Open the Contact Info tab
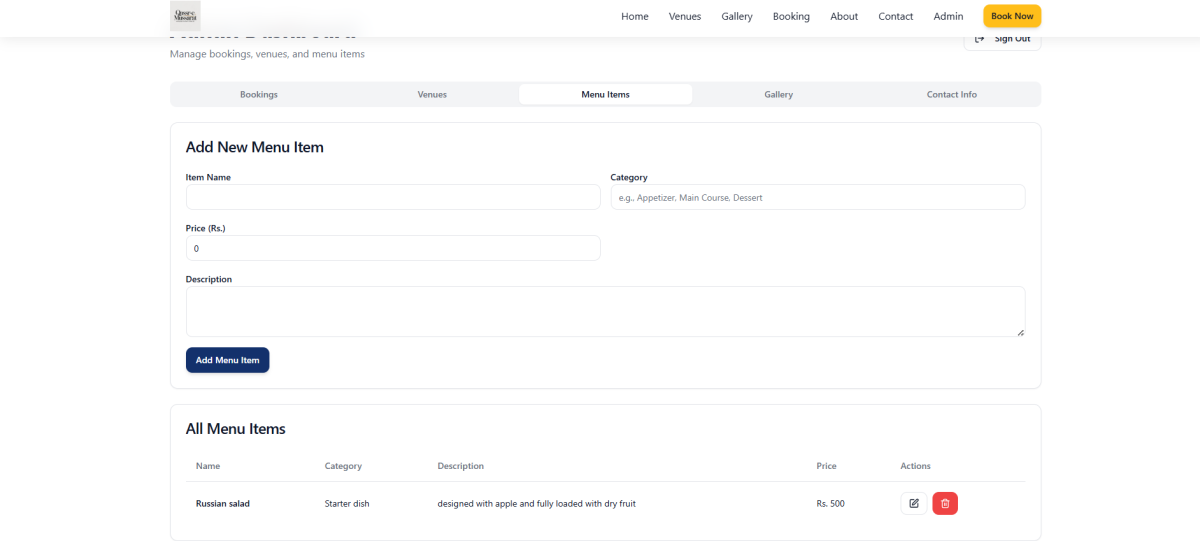This screenshot has width=1200, height=541. (x=951, y=94)
